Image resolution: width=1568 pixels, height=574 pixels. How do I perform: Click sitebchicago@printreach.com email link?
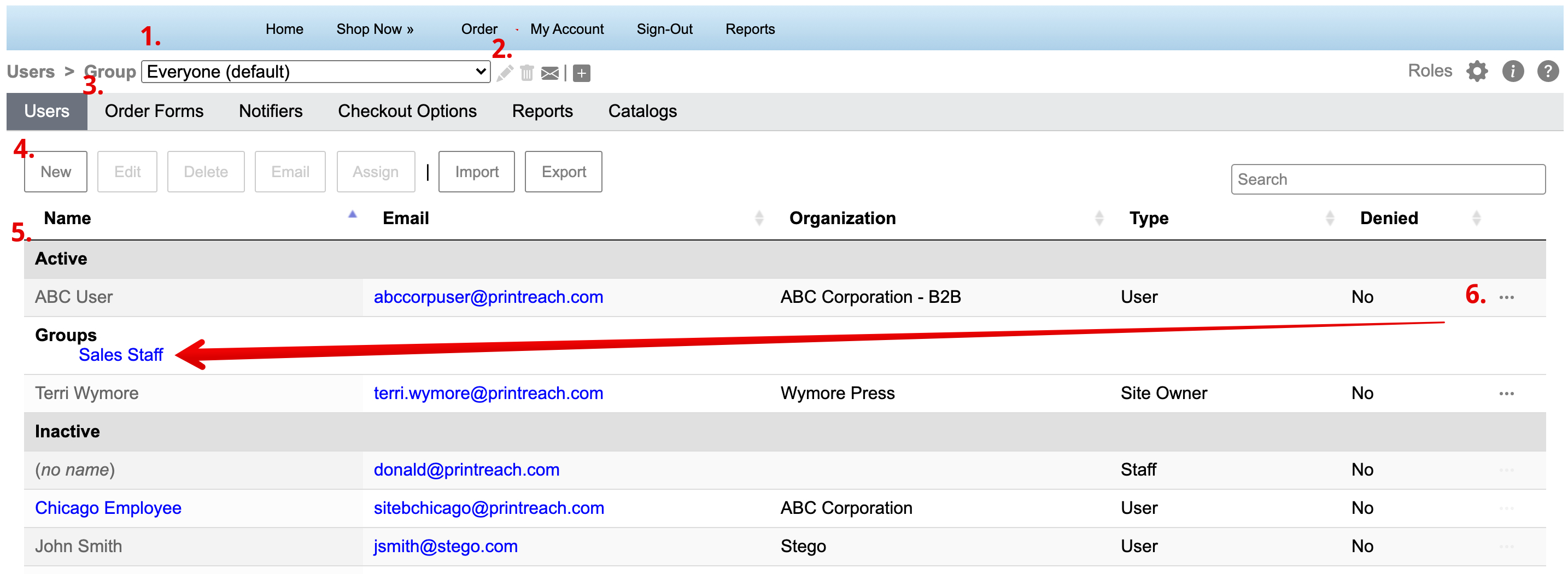[x=489, y=509]
